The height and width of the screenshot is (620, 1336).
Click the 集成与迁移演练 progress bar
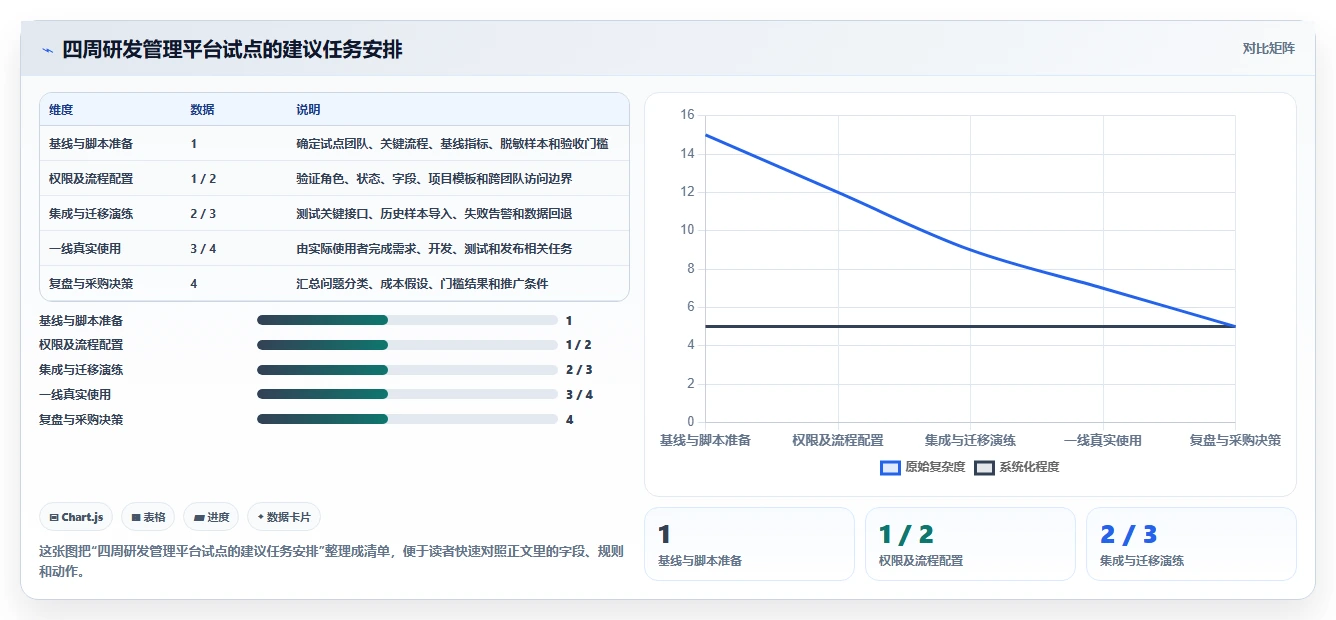(407, 370)
